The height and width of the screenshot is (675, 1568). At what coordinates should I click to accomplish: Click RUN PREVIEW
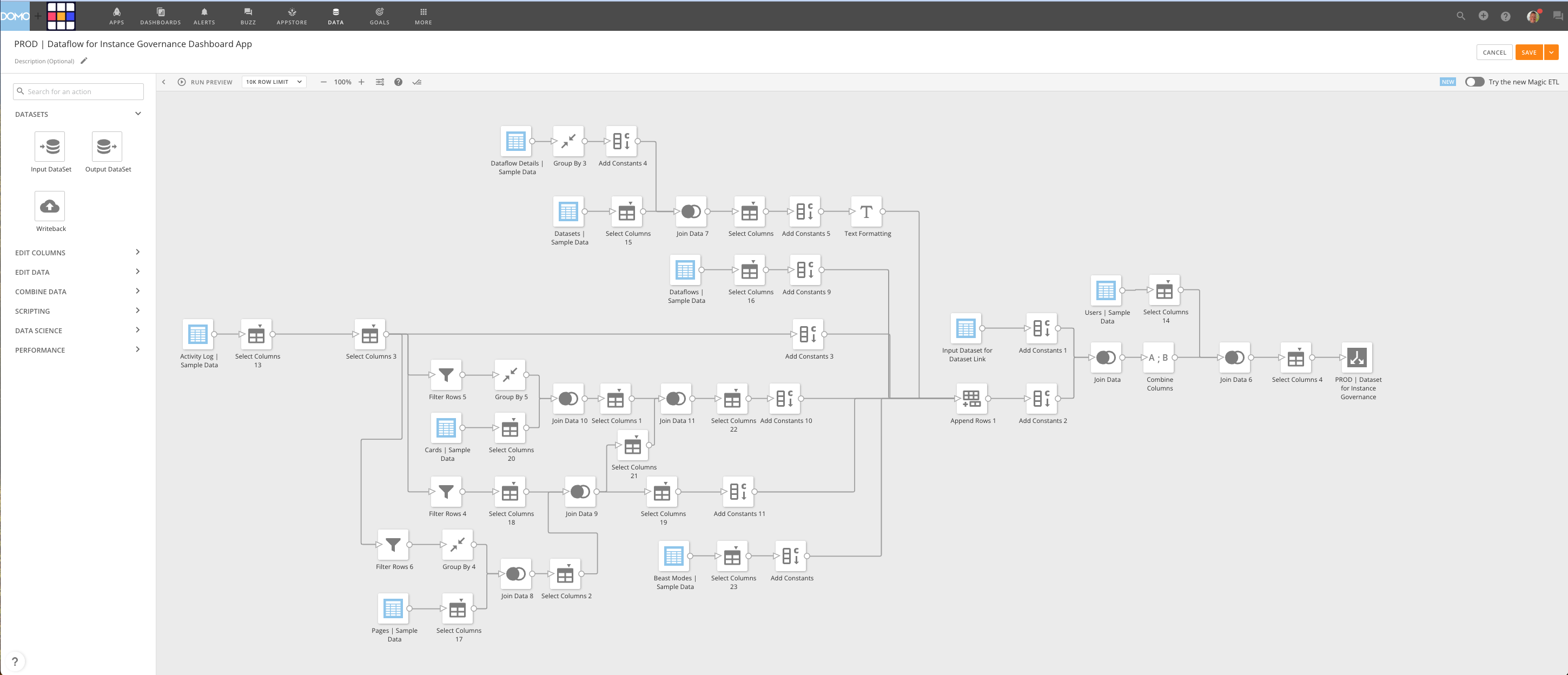204,82
